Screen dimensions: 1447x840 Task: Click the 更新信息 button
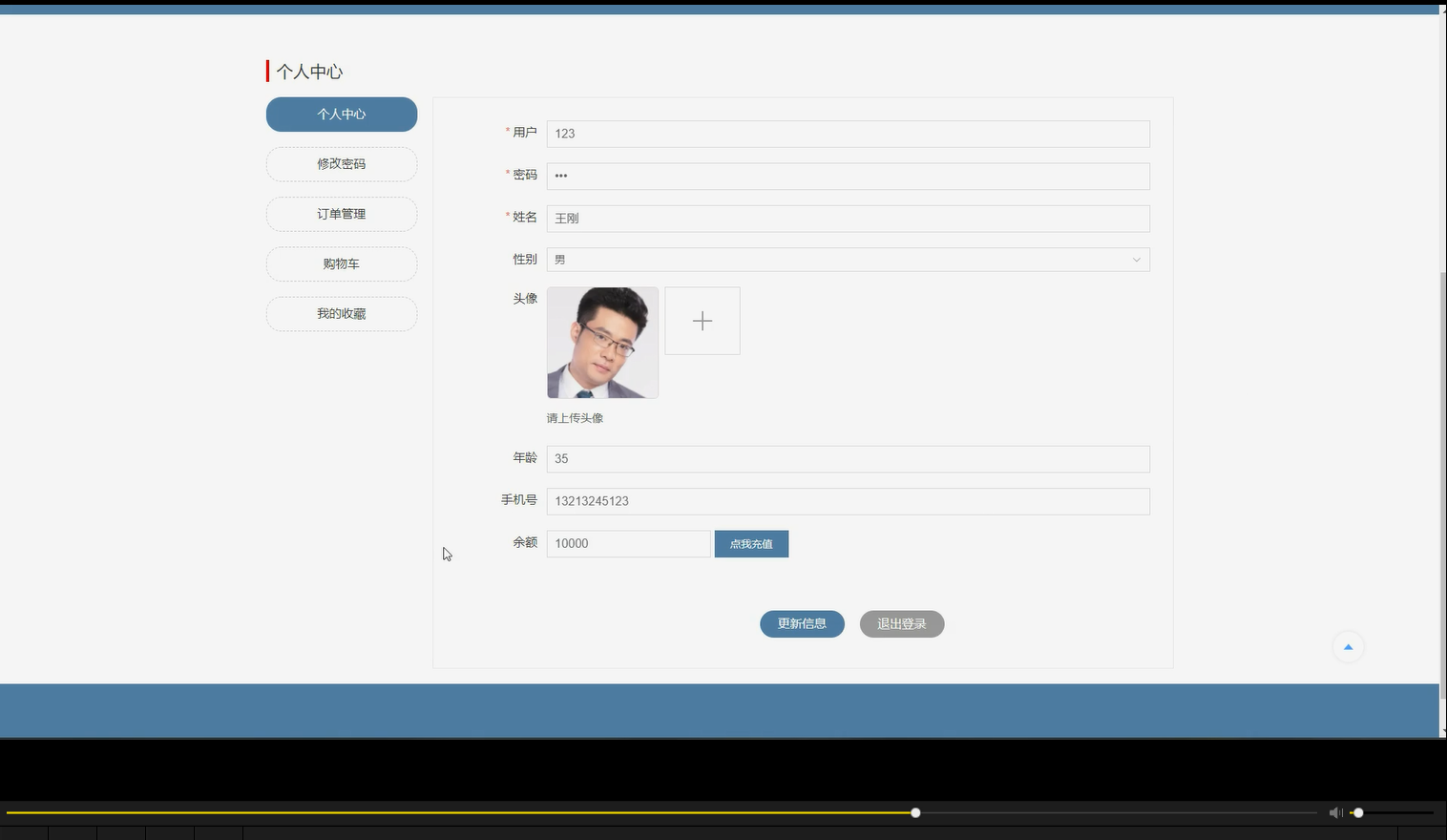coord(802,624)
